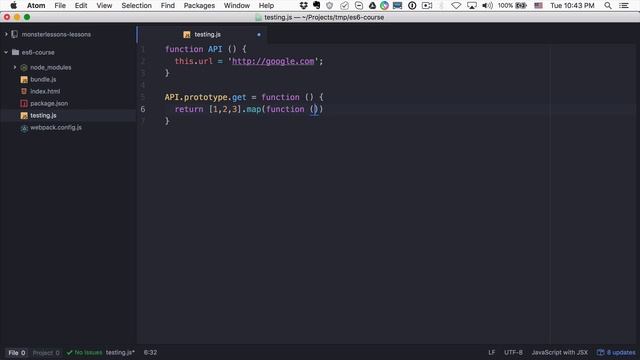640x360 pixels.
Task: Open the Selection menu
Action: coord(136,5)
